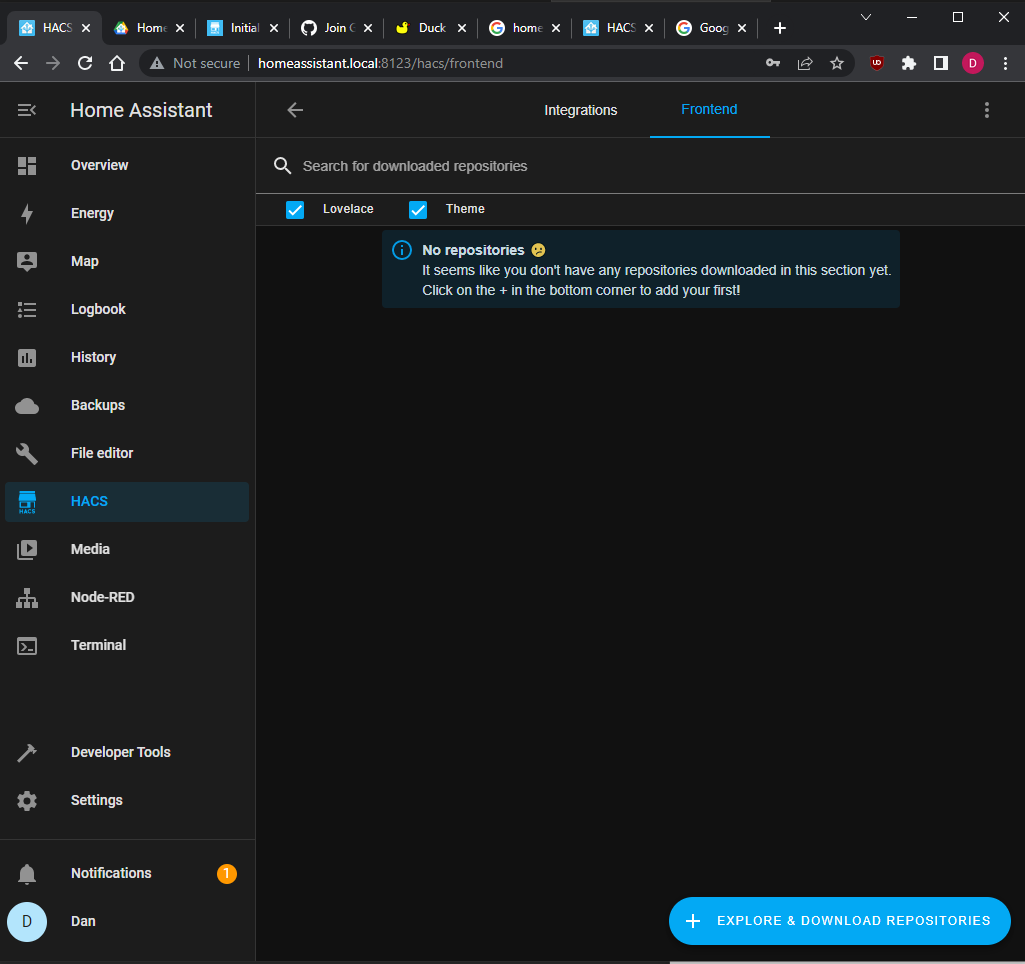Open the Energy panel
This screenshot has width=1025, height=964.
pos(127,214)
